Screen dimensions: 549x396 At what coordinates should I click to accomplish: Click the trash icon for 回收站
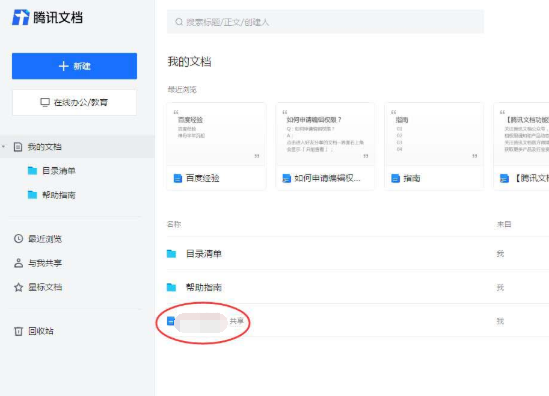(x=18, y=331)
